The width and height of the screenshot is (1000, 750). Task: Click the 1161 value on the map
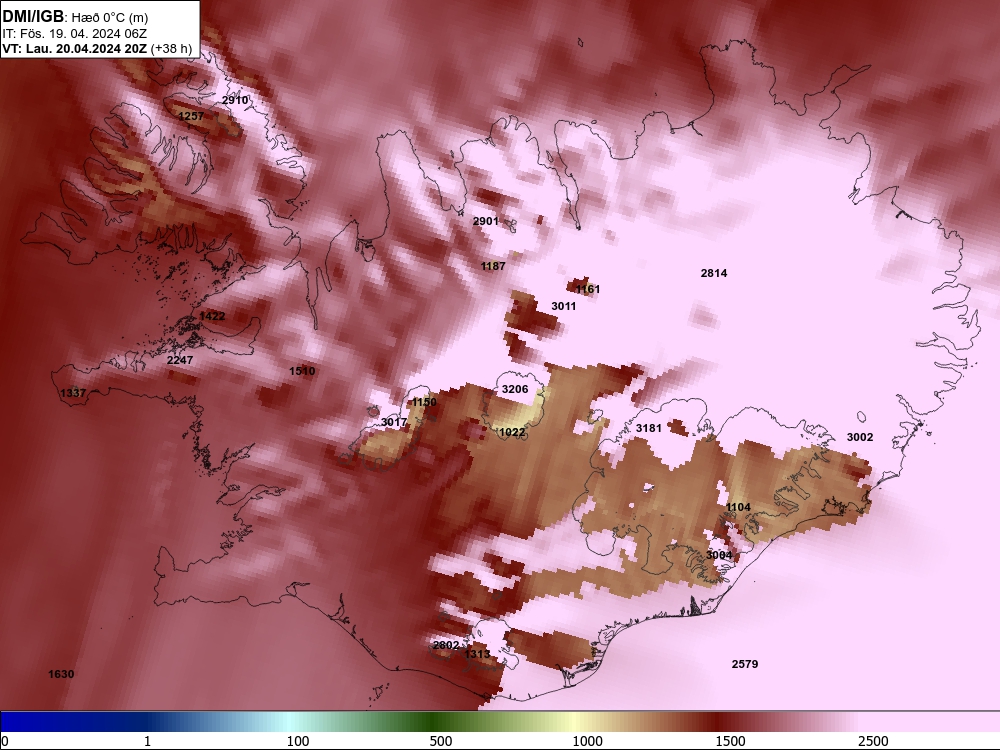click(x=587, y=290)
